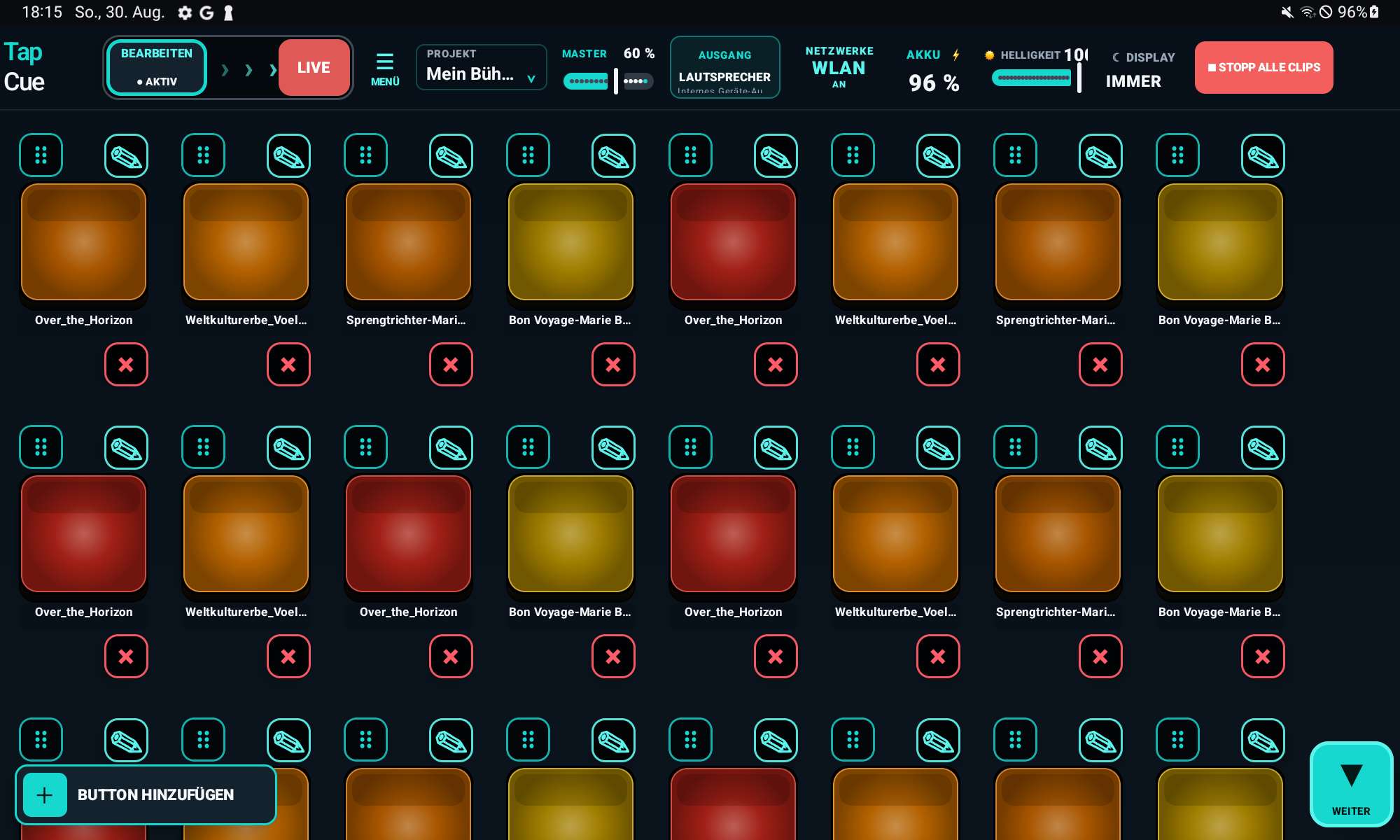This screenshot has height=840, width=1400.
Task: Delete the Sprengtrichter-Mari pad in second row
Action: click(1100, 656)
